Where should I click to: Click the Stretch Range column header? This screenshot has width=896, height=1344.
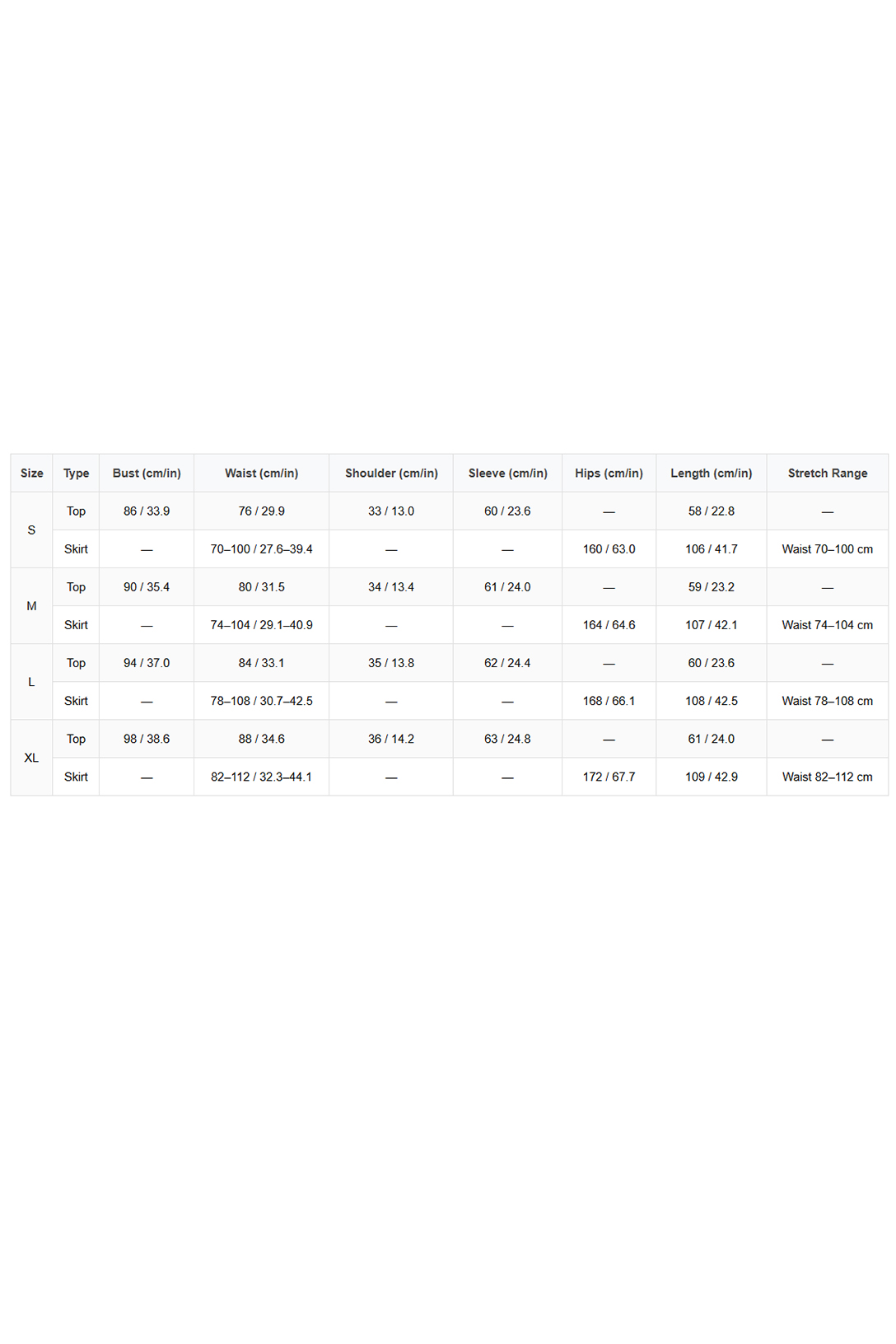827,474
